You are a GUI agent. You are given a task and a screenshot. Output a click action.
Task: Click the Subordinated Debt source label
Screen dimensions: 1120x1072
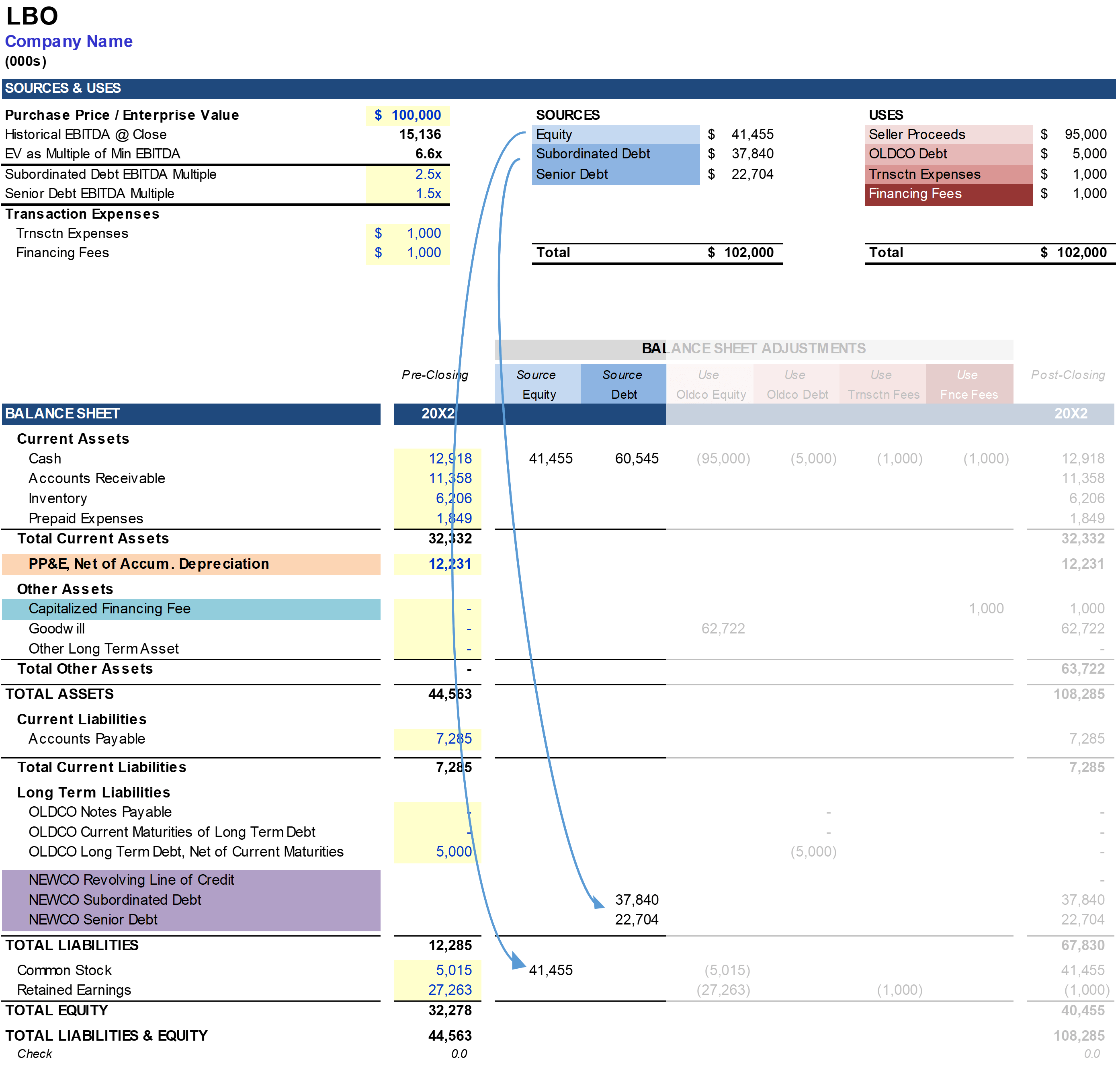click(615, 154)
